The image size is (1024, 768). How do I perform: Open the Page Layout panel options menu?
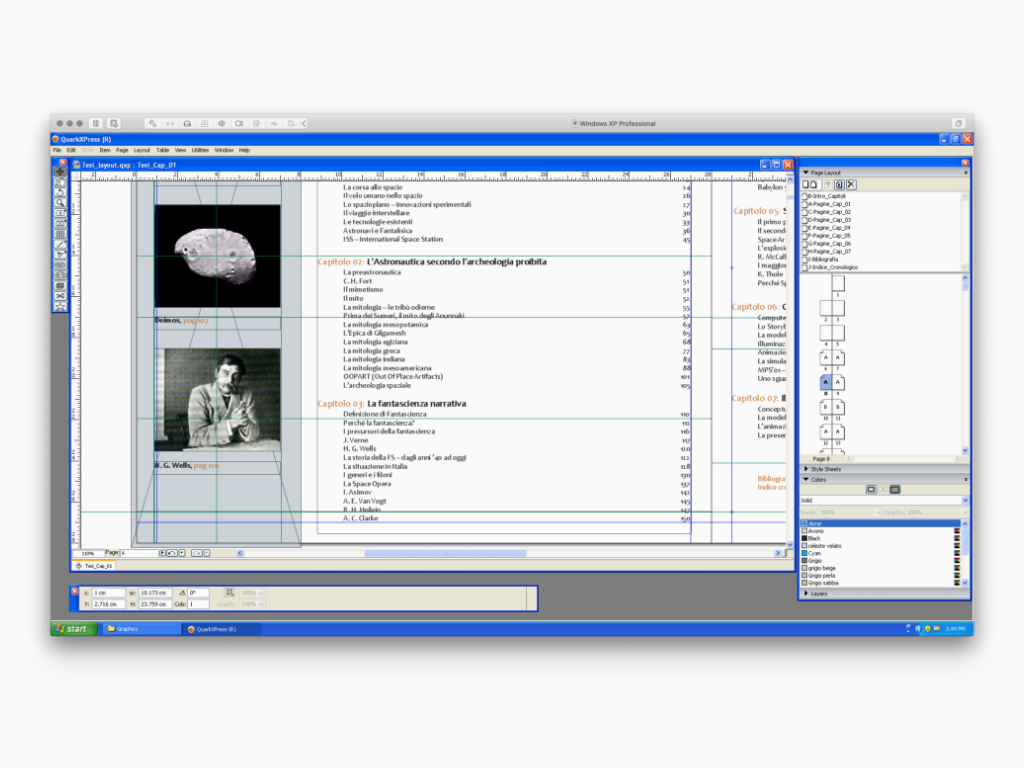966,172
